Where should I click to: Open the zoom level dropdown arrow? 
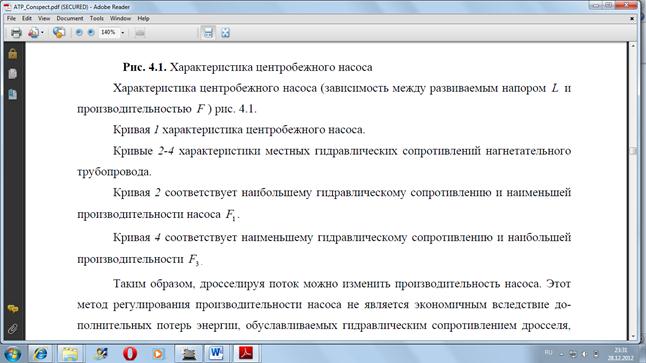[122, 33]
